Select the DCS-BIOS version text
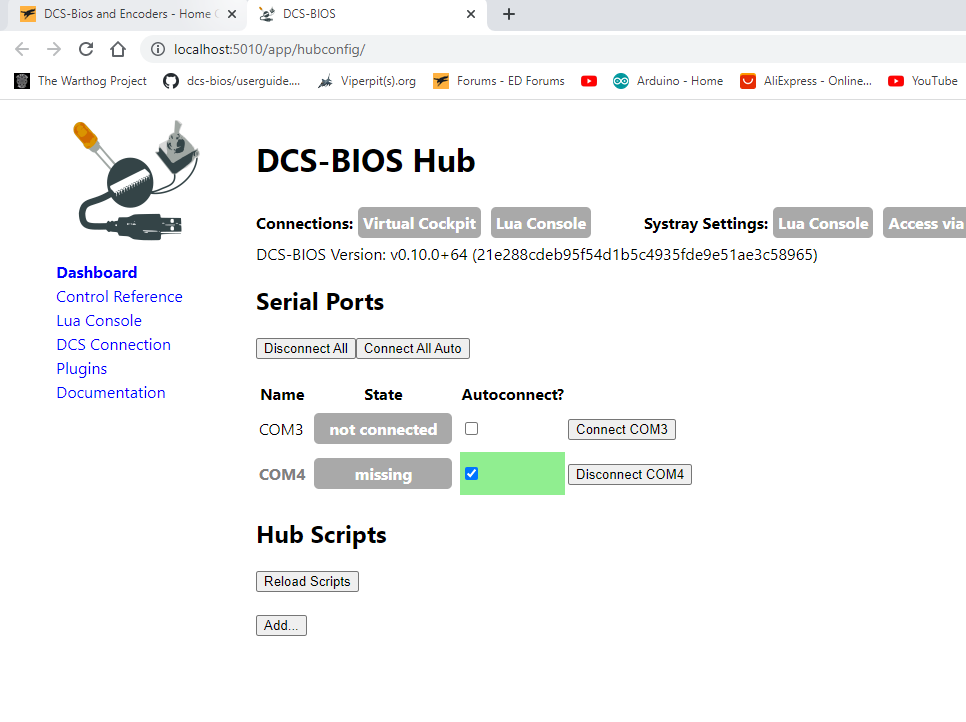Viewport: 966px width, 722px height. (x=537, y=255)
